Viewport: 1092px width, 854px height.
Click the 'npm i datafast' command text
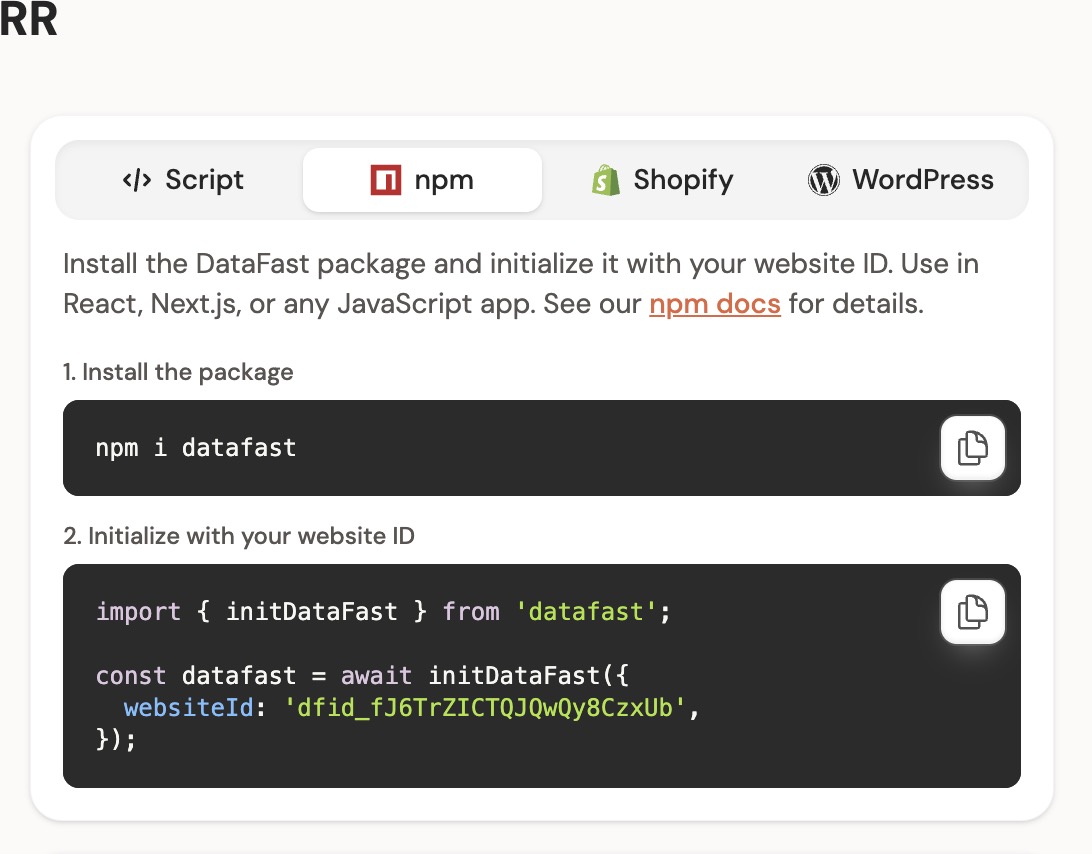click(x=196, y=448)
